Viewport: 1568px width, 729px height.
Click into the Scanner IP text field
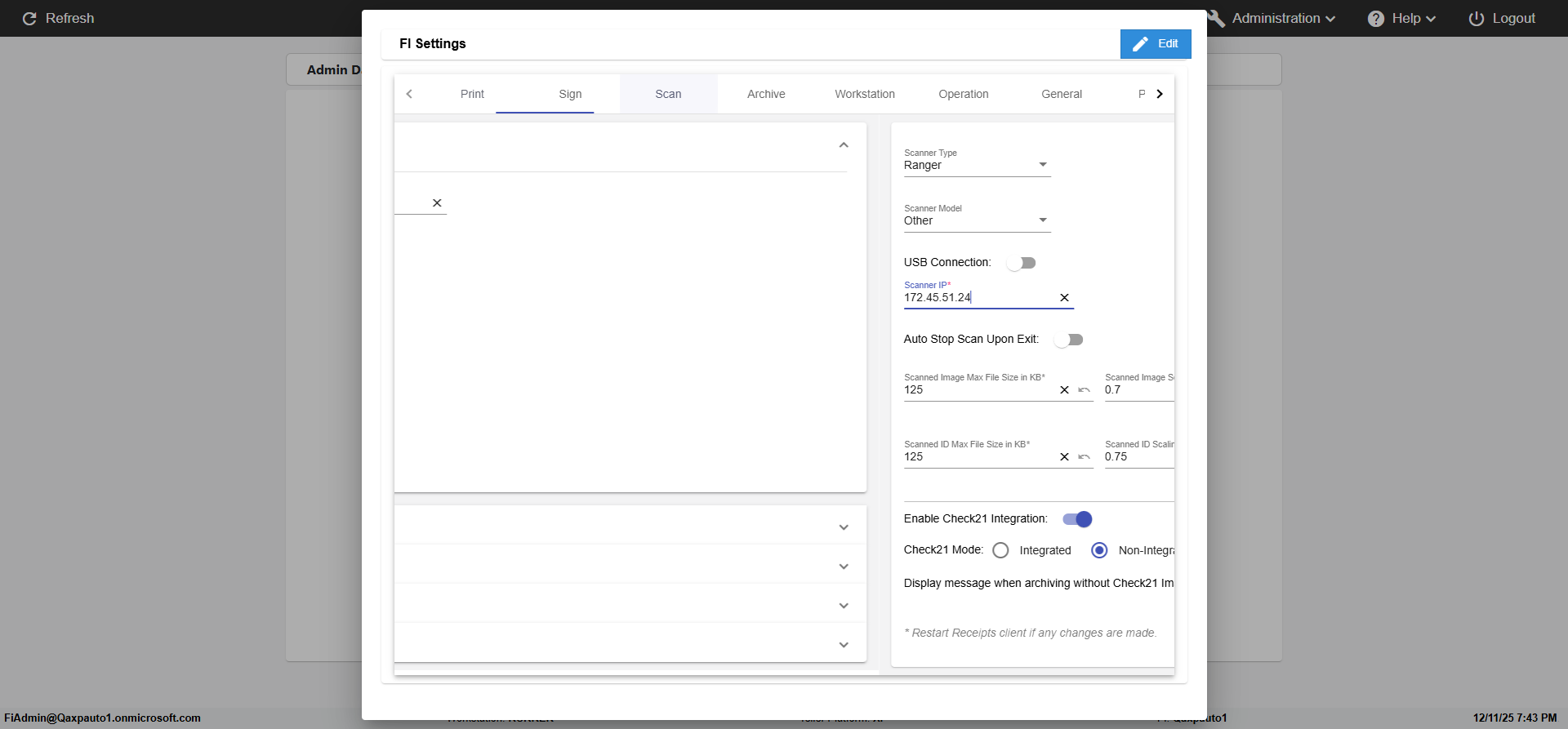point(976,298)
